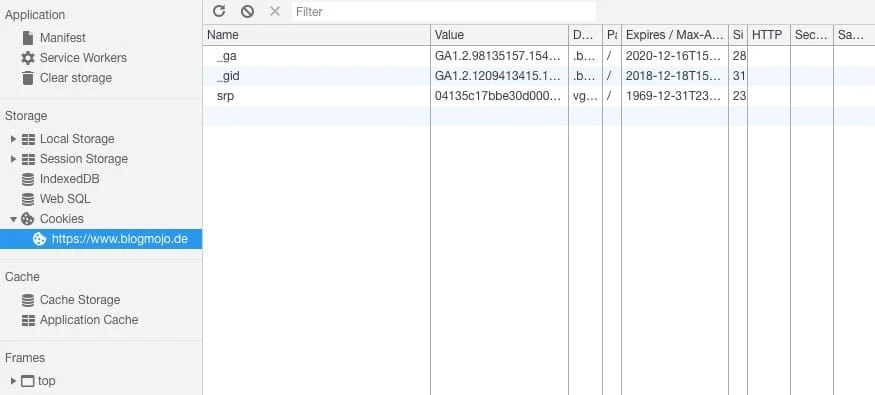
Task: Click the Manifest document icon
Action: (x=27, y=38)
